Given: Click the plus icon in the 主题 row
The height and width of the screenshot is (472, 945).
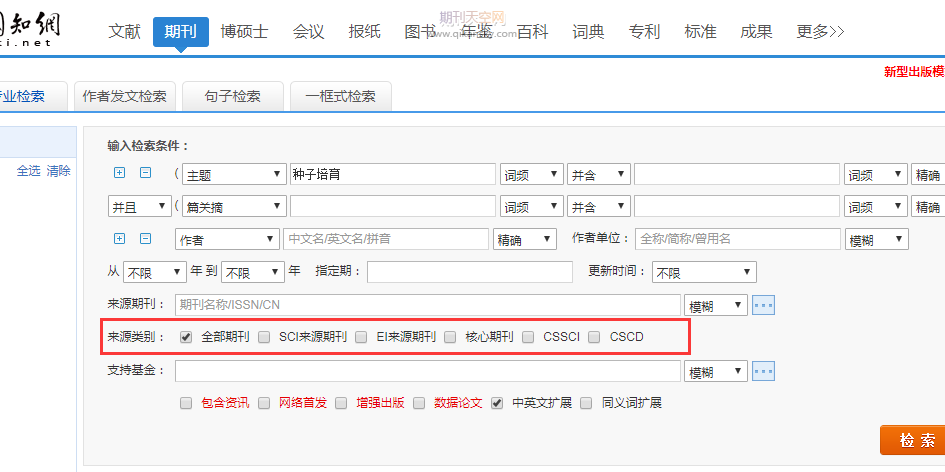Looking at the screenshot, I should pyautogui.click(x=120, y=173).
